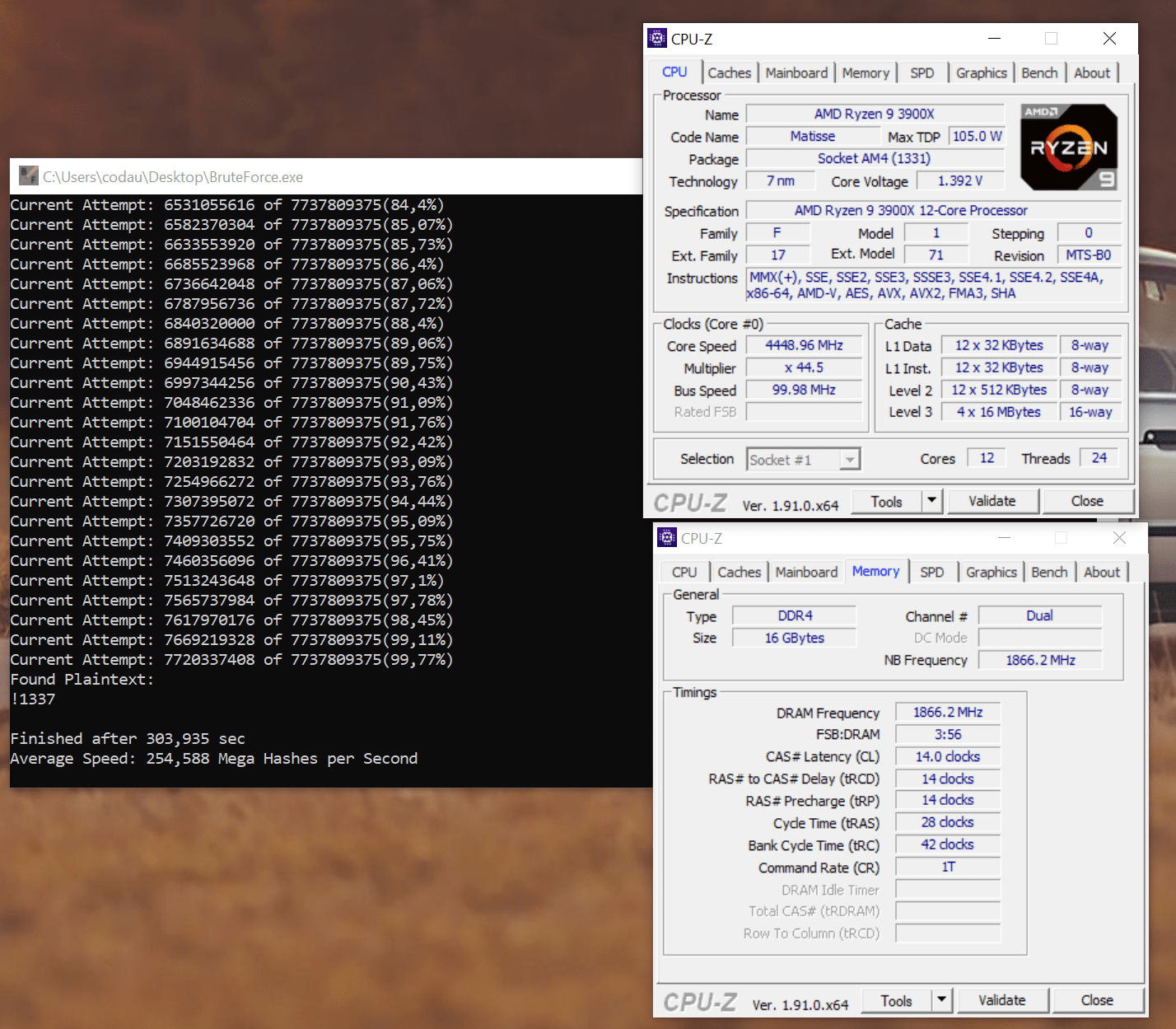The width and height of the screenshot is (1176, 1029).
Task: Click the Matisse code name value
Action: [813, 136]
